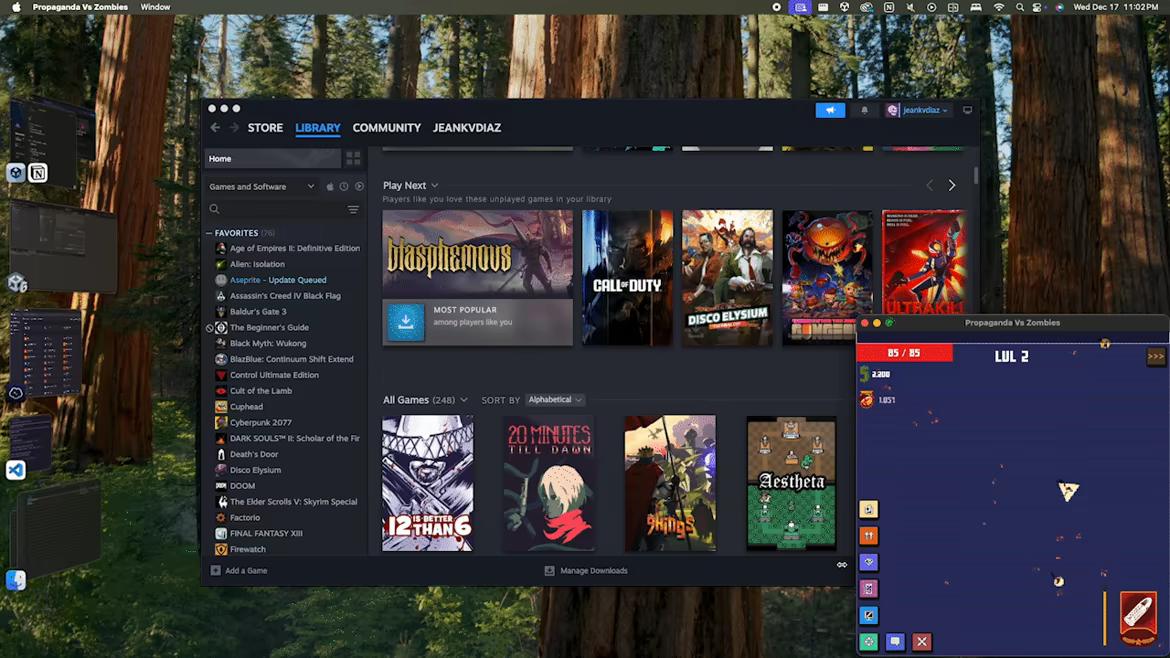Open Wi-Fi status menu in menu bar
The height and width of the screenshot is (658, 1170).
point(998,7)
